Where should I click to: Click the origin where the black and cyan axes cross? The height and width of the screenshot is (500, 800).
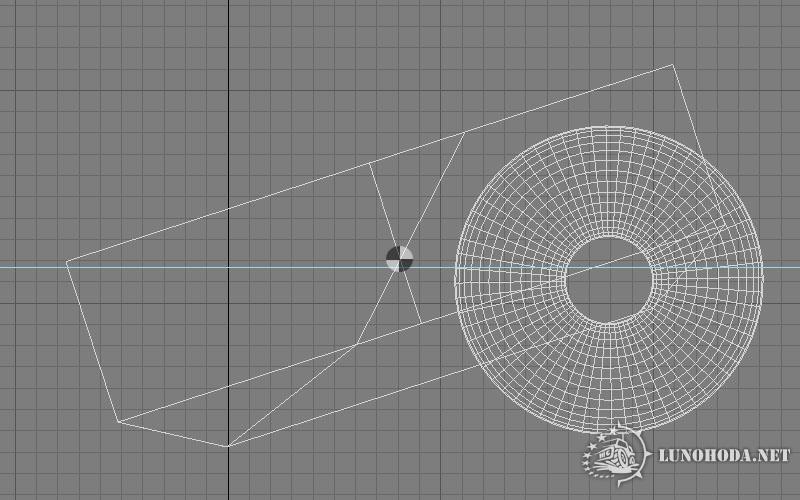coord(228,267)
